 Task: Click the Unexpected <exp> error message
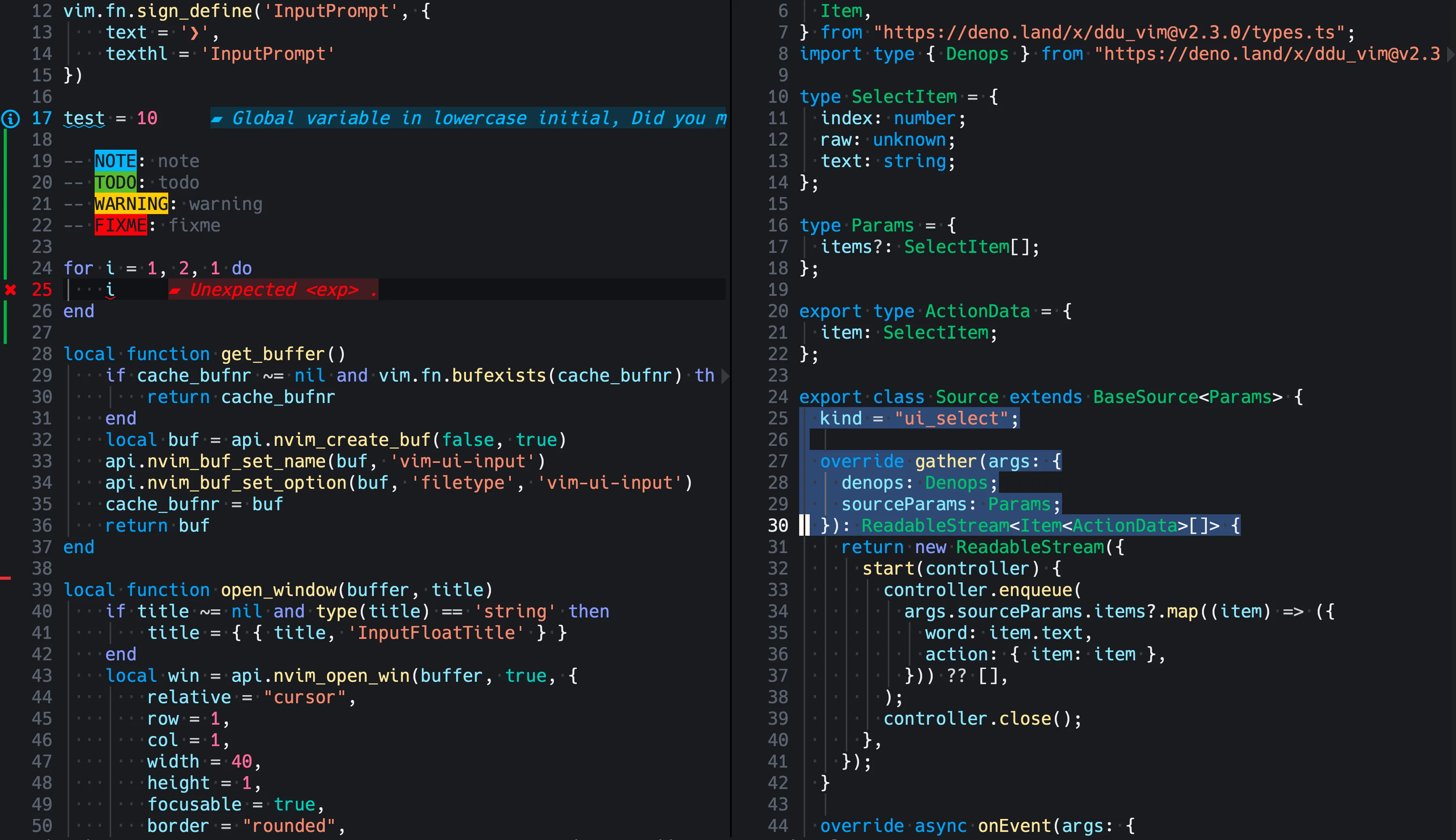(x=283, y=290)
